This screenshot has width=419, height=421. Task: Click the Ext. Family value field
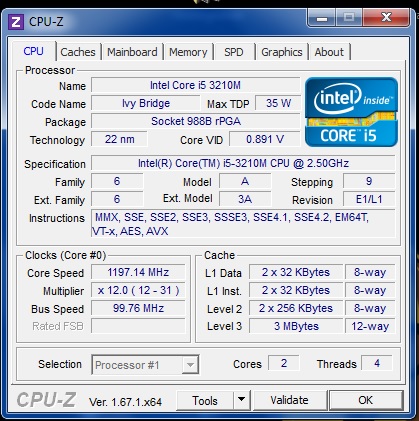[x=117, y=199]
